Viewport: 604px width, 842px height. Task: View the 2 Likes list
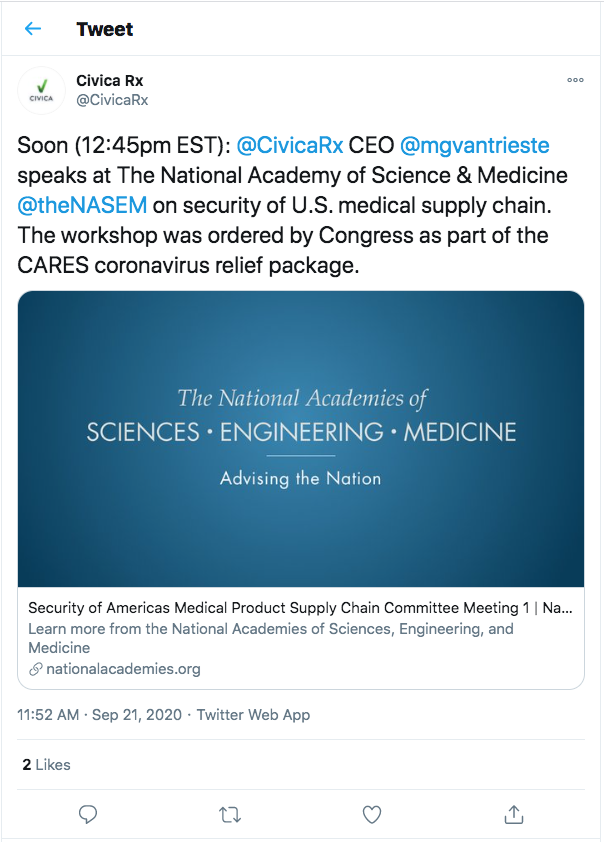[47, 765]
